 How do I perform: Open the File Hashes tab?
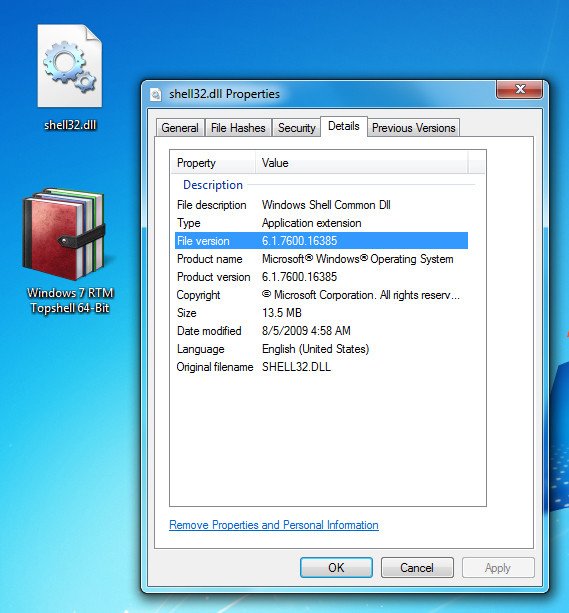[238, 128]
